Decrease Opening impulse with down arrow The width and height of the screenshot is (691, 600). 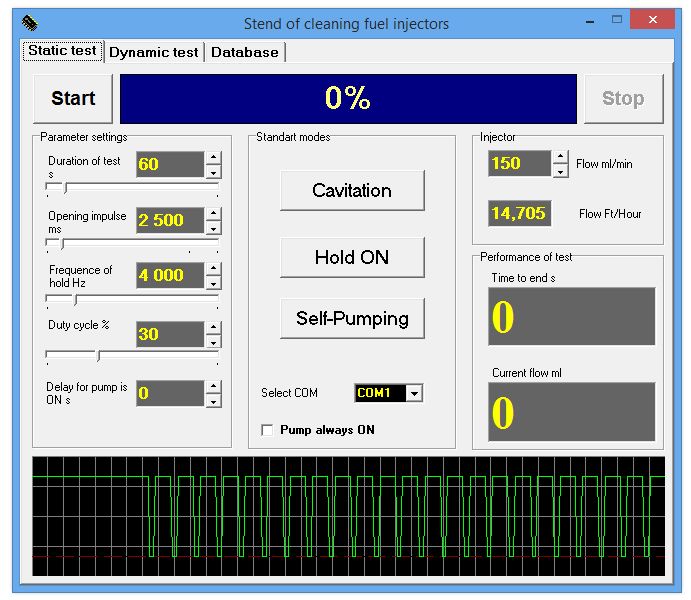coord(213,227)
